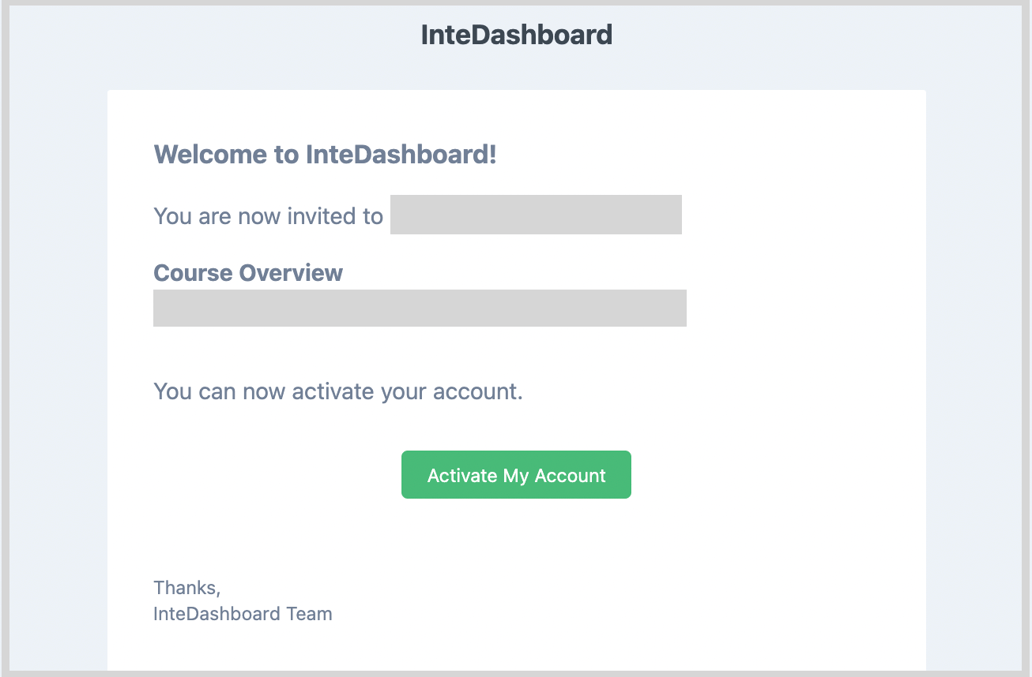
Task: Select the Course Overview heading
Action: [x=247, y=272]
